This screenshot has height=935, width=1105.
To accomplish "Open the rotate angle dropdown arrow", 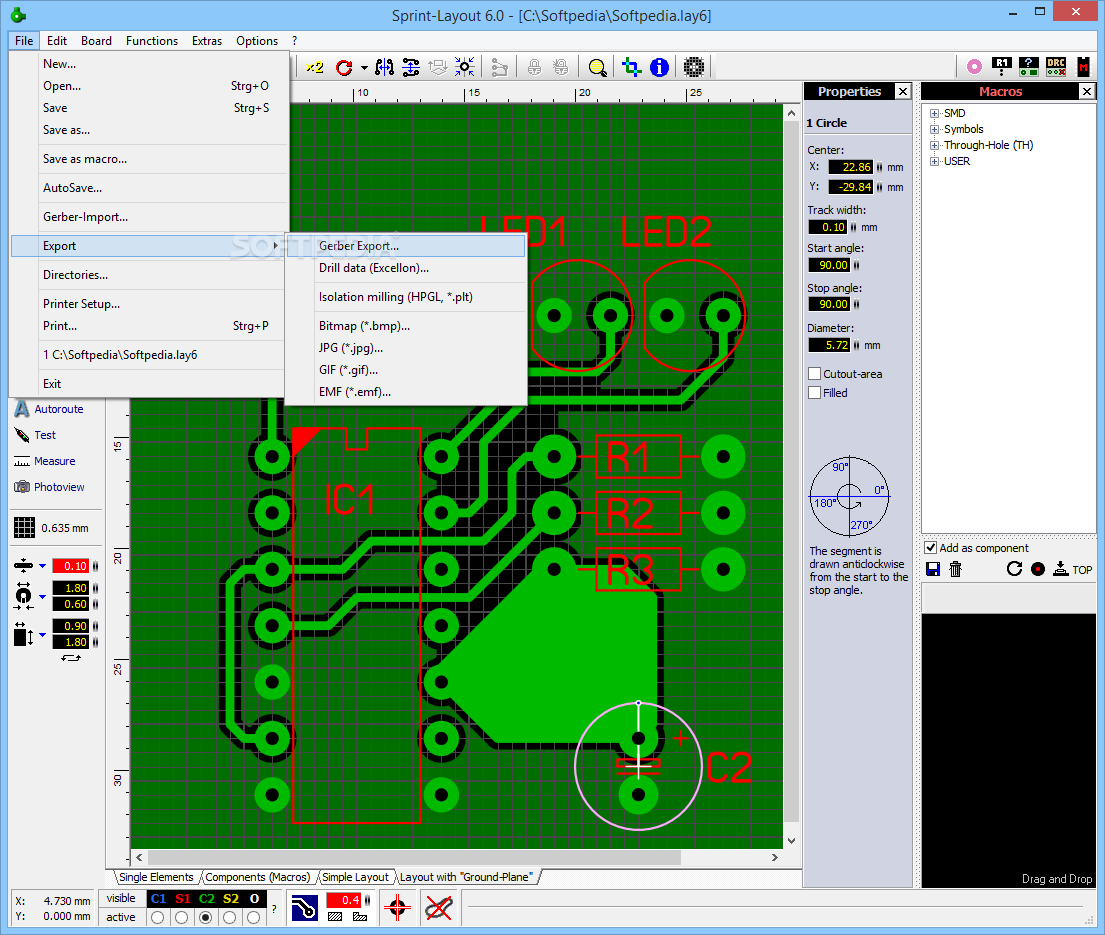I will pyautogui.click(x=364, y=68).
